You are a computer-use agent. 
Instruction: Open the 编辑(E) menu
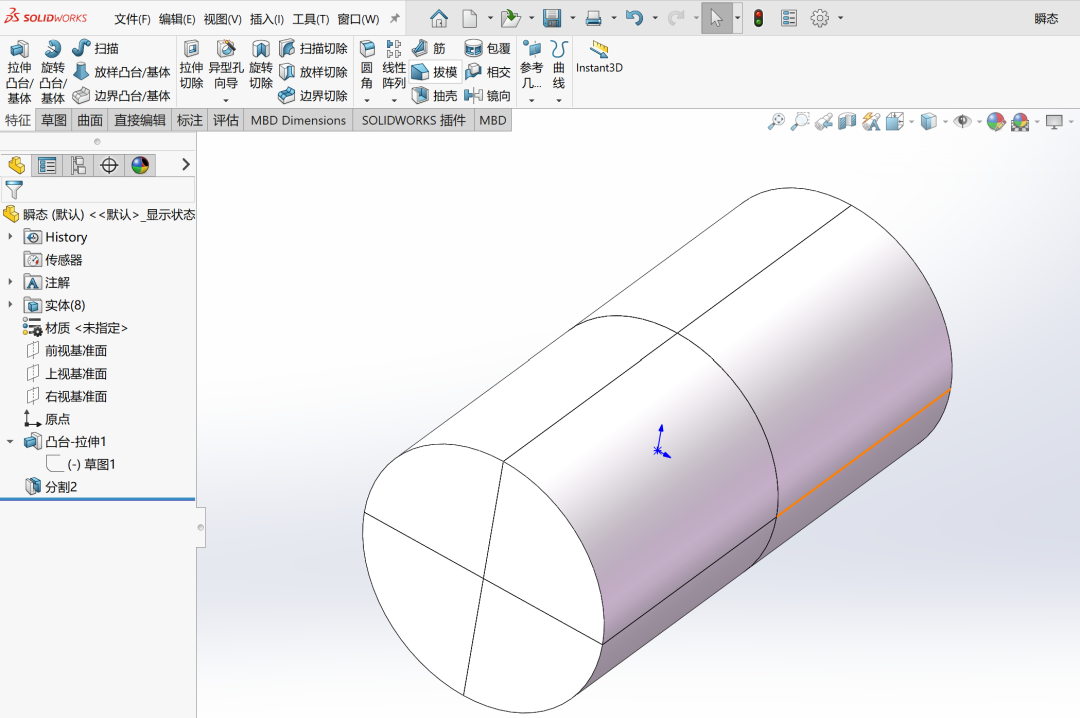[x=177, y=19]
